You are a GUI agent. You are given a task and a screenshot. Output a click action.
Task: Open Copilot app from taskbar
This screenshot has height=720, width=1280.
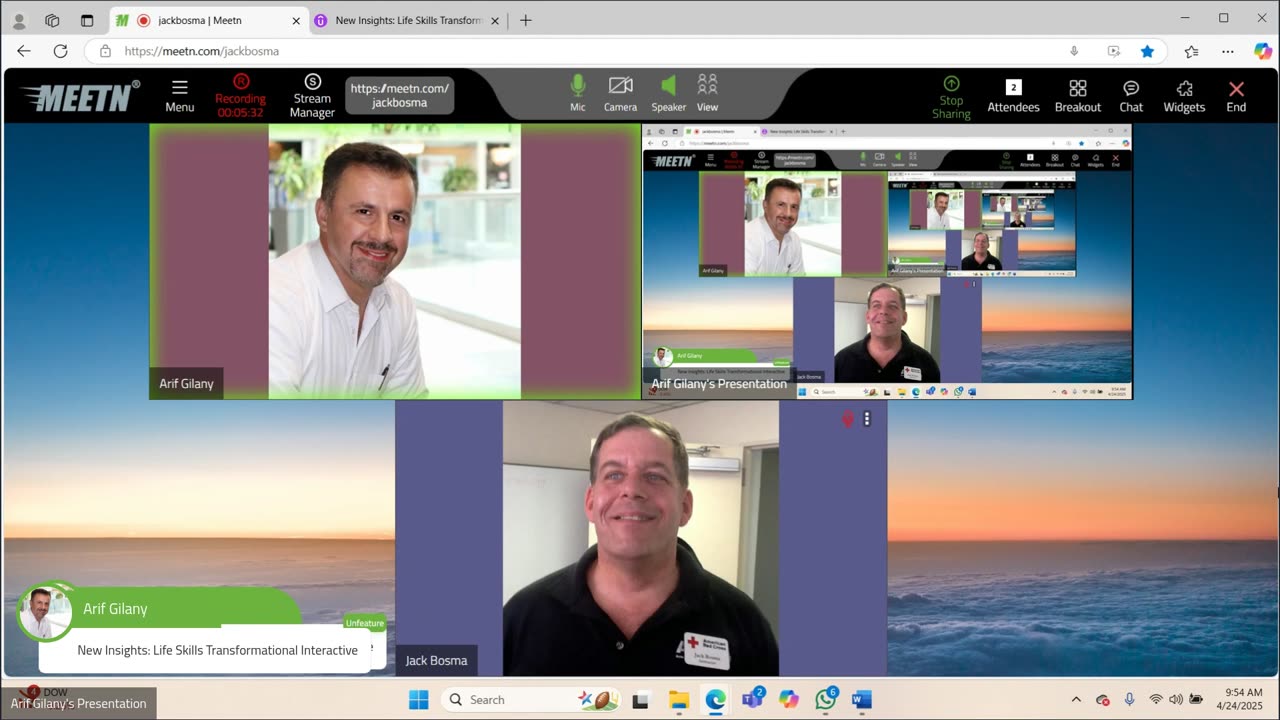coord(789,699)
